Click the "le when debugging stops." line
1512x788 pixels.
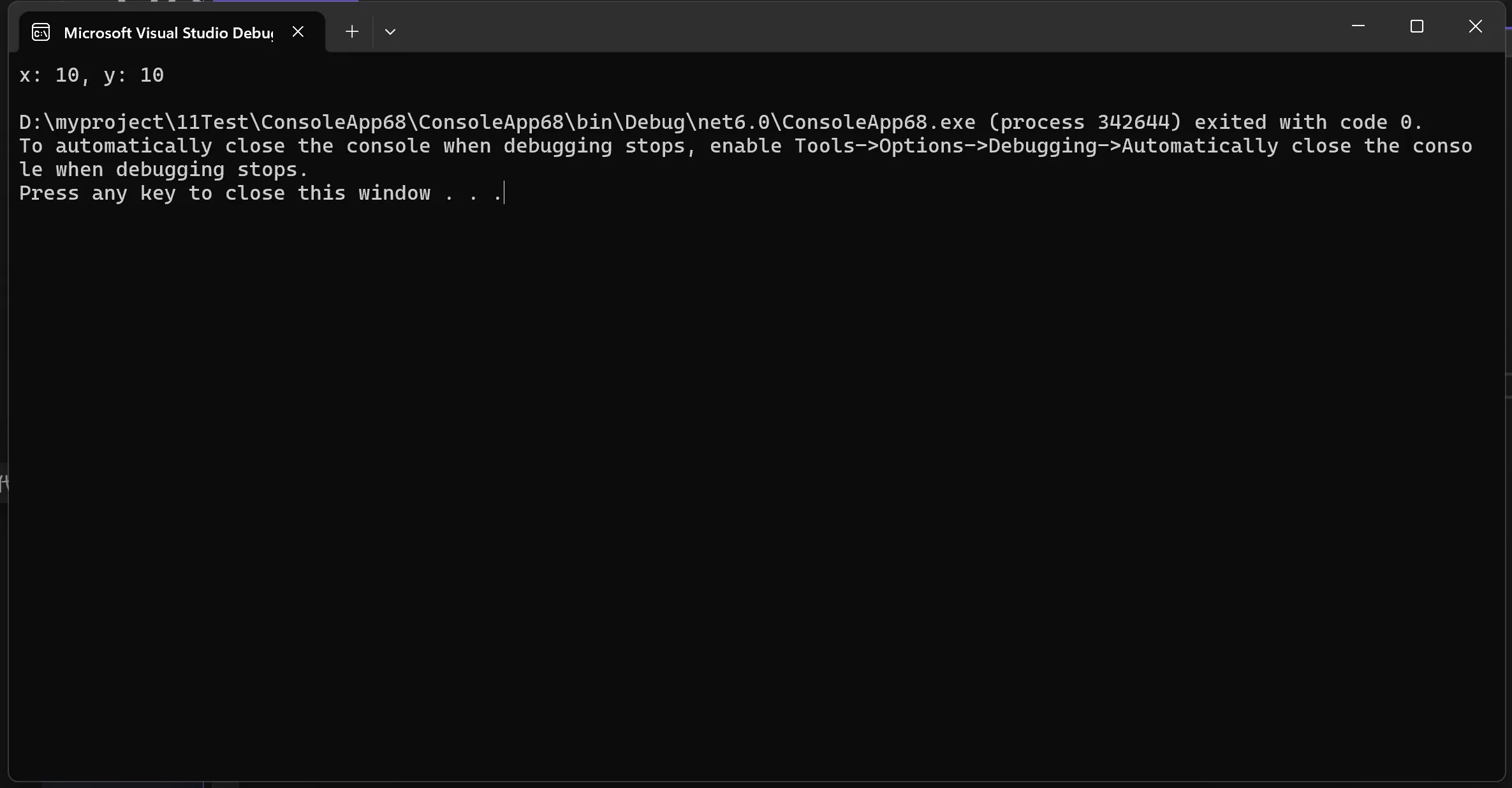163,170
